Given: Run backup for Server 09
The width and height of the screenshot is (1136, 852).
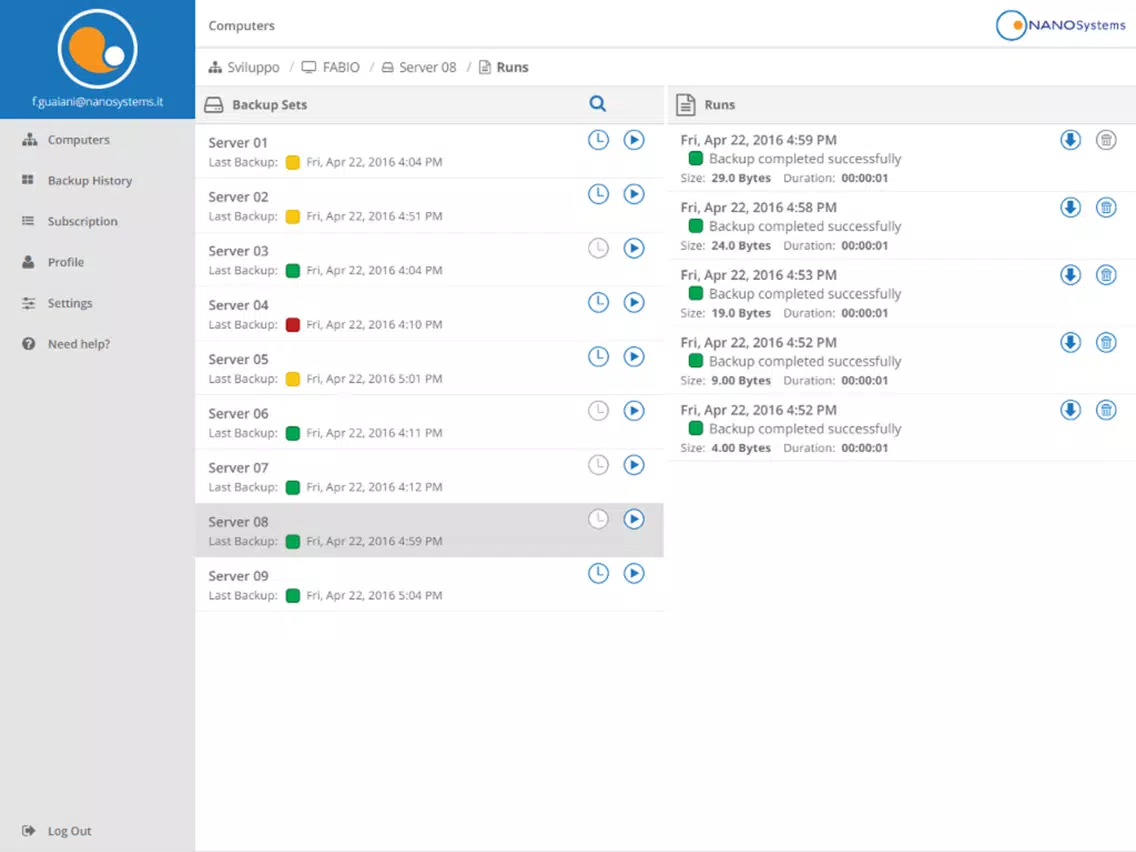Looking at the screenshot, I should [x=634, y=573].
